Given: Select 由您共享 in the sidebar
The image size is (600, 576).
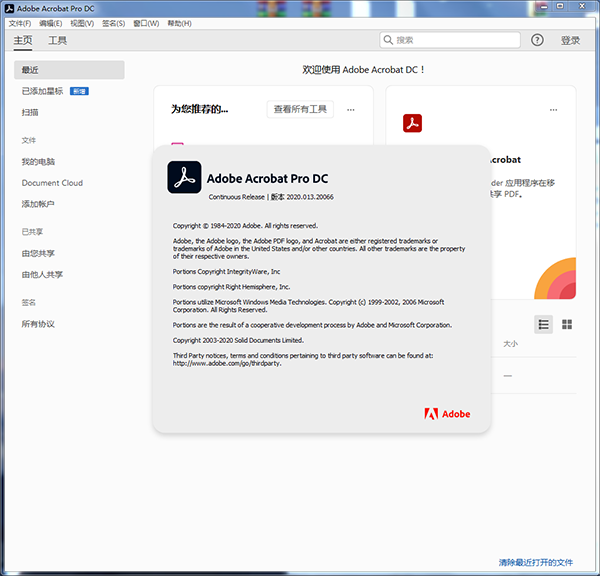Looking at the screenshot, I should pos(38,253).
